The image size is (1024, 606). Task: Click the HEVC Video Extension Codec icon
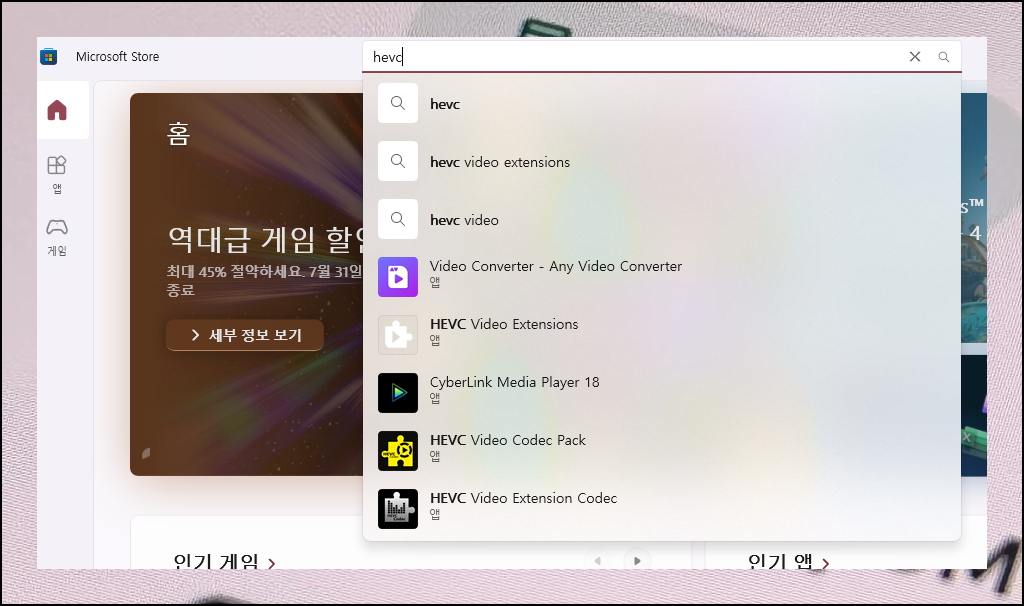pyautogui.click(x=398, y=509)
